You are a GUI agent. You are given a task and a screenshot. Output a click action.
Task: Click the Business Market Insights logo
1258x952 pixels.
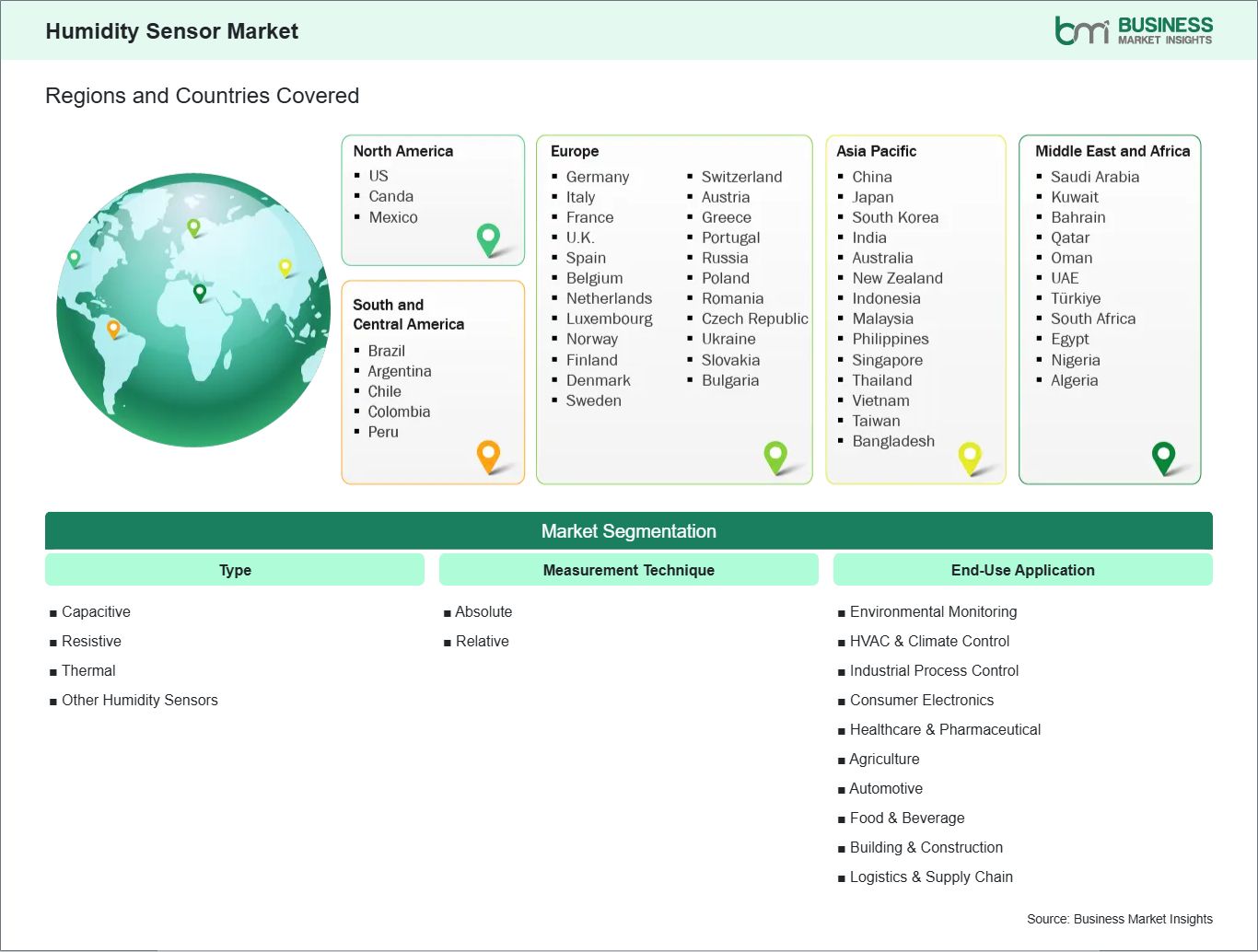[x=1134, y=30]
